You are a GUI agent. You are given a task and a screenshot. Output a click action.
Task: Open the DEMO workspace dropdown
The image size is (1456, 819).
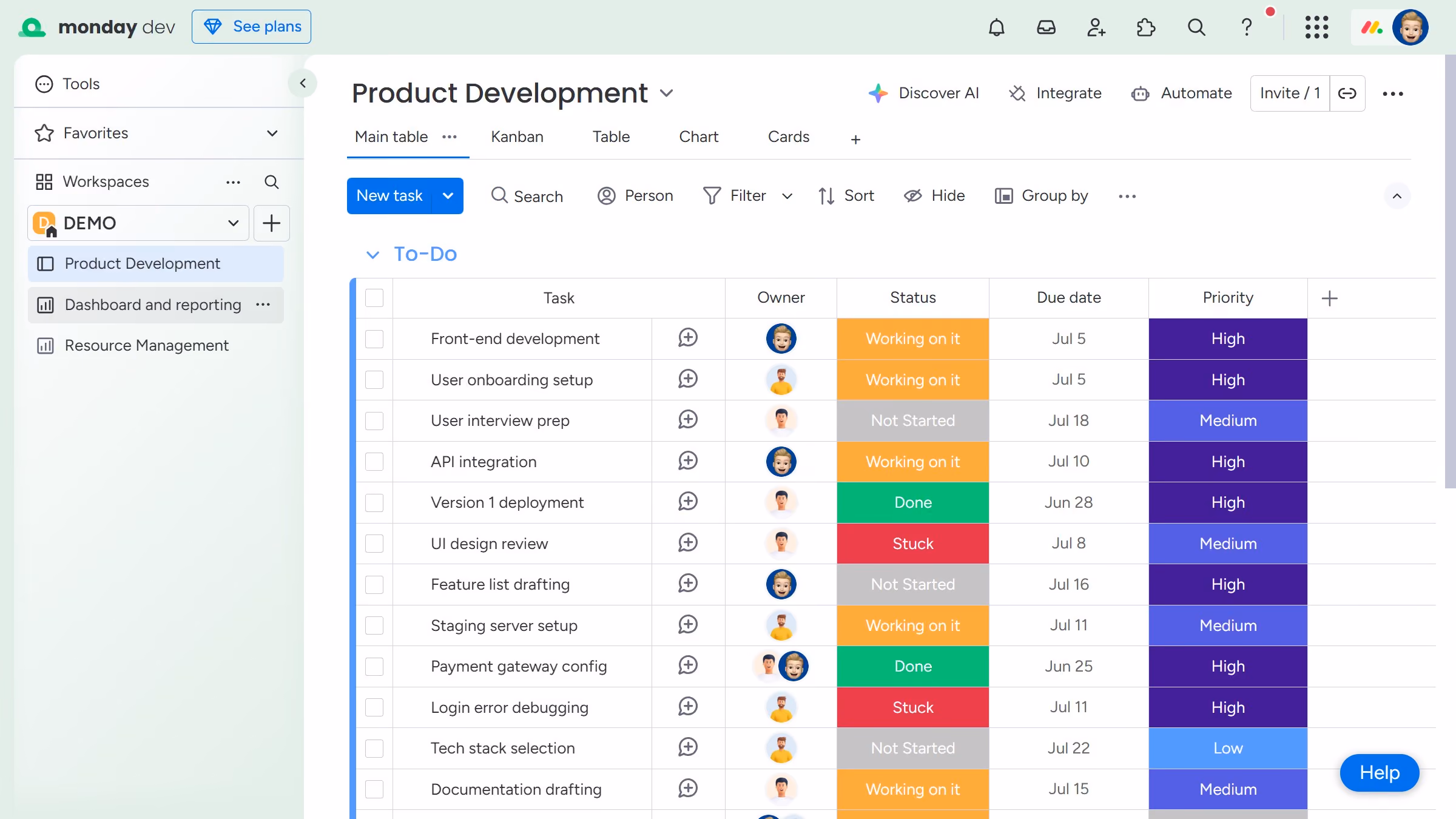tap(138, 223)
